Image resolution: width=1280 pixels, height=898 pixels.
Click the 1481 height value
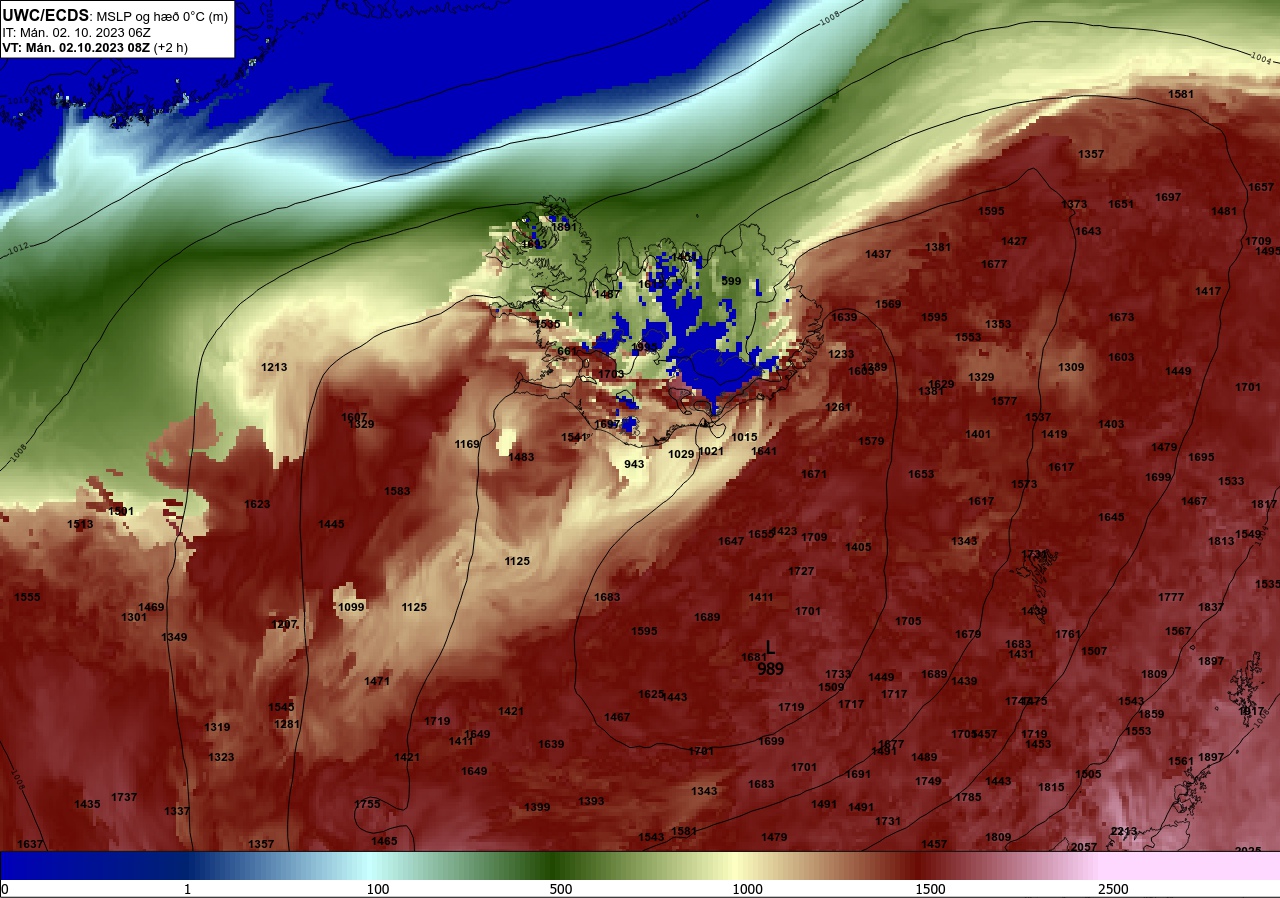[1224, 211]
